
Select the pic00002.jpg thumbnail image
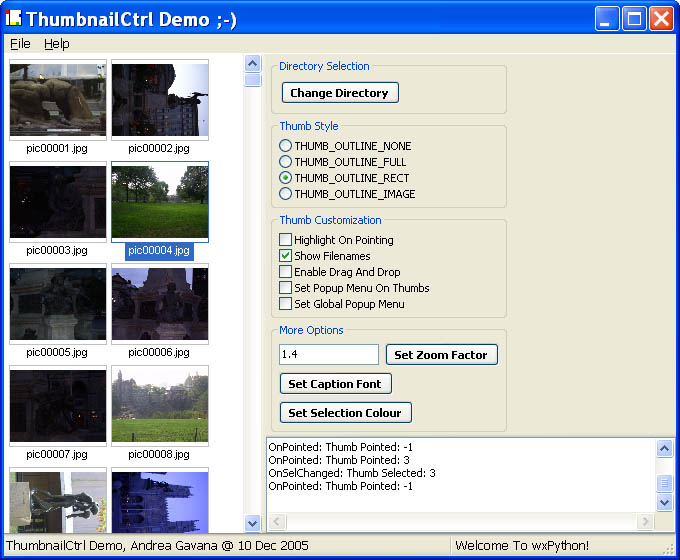tap(160, 99)
